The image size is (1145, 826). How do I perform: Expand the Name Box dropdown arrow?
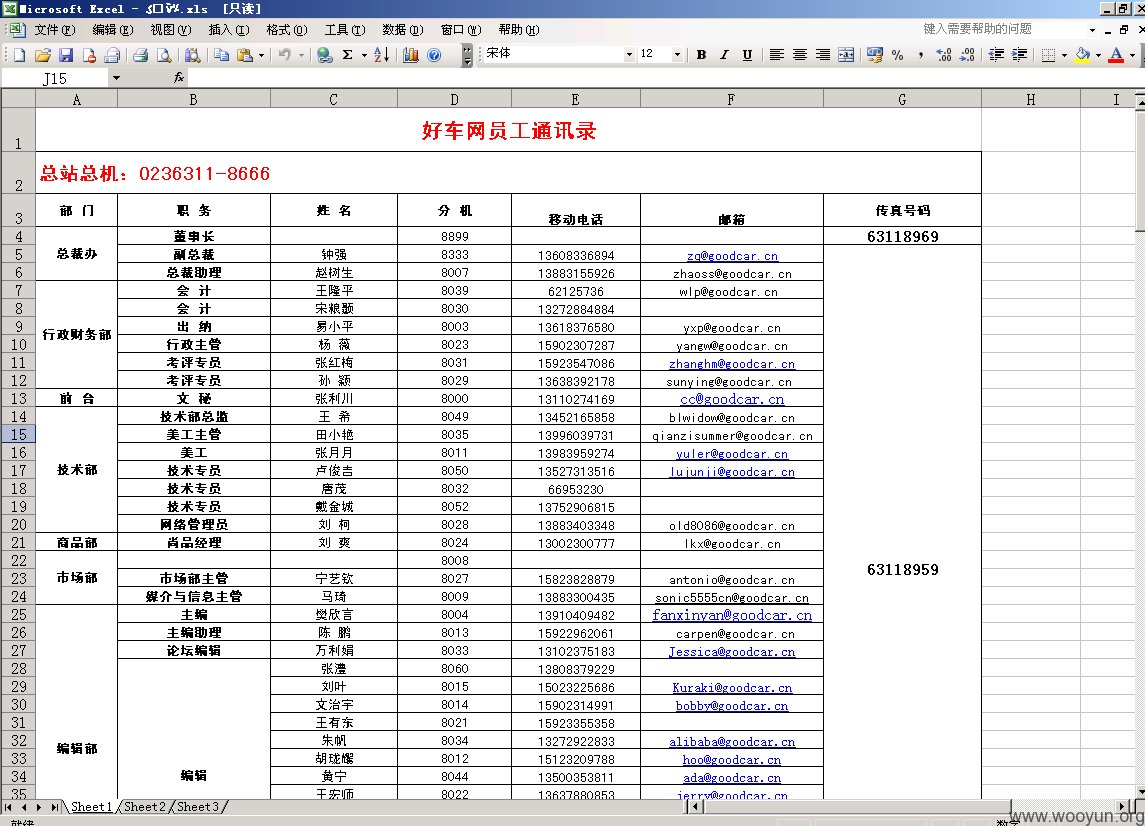(115, 77)
